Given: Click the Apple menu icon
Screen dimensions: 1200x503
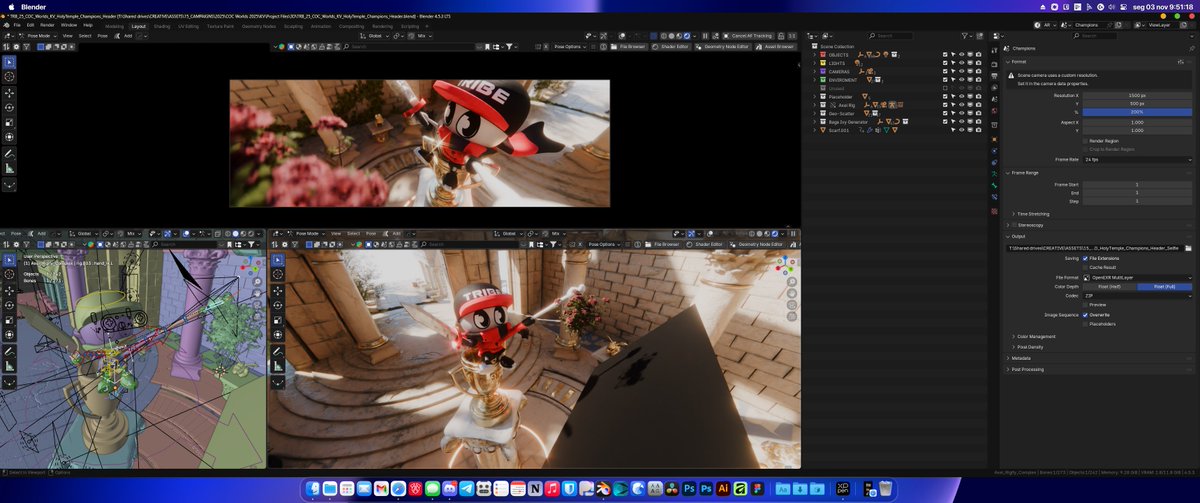Looking at the screenshot, I should click(9, 6).
